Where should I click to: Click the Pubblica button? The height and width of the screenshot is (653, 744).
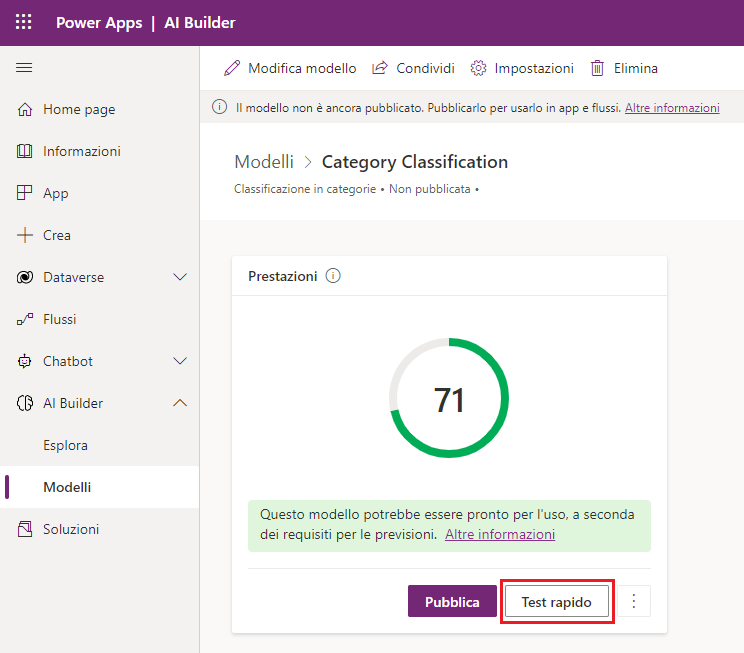pos(452,602)
